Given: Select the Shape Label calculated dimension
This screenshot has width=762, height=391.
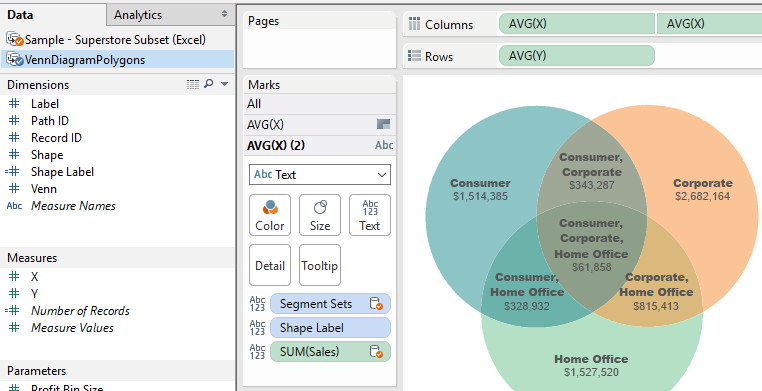Looking at the screenshot, I should [x=62, y=172].
